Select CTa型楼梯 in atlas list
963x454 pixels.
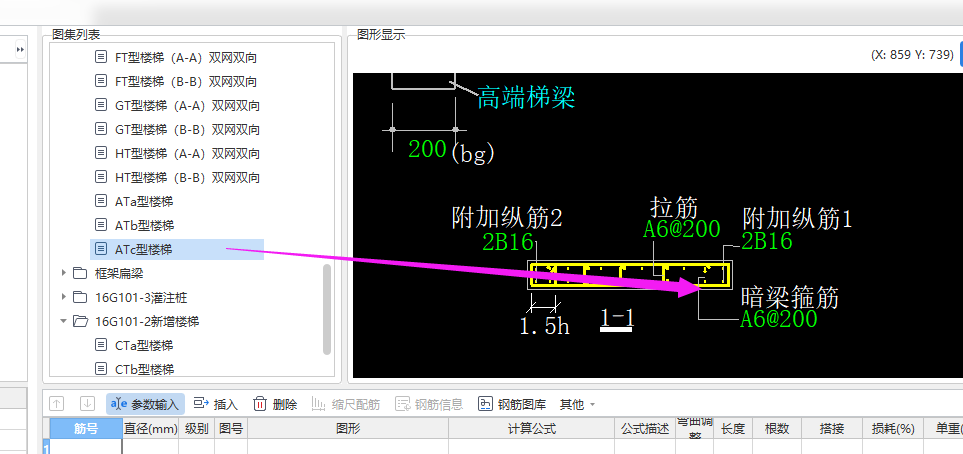point(144,345)
